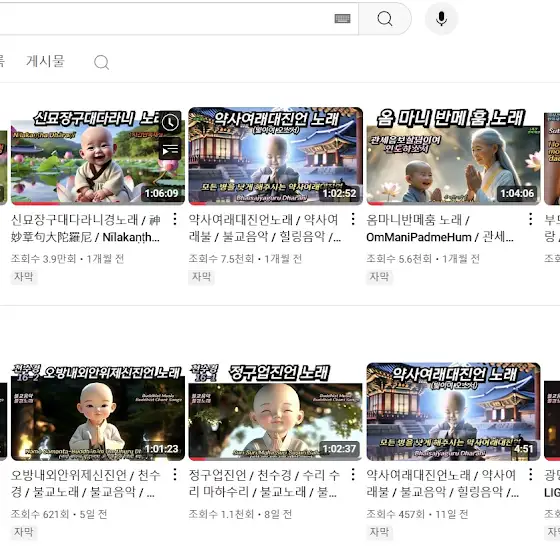Click the search input field
The image size is (560, 560).
click(x=179, y=19)
